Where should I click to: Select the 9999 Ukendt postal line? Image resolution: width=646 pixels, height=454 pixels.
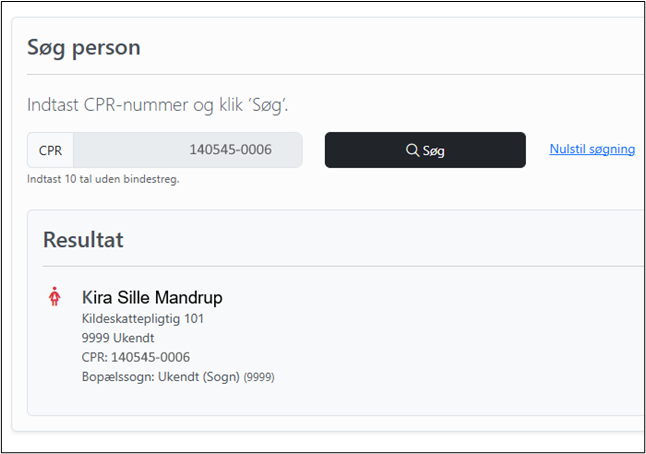click(118, 338)
